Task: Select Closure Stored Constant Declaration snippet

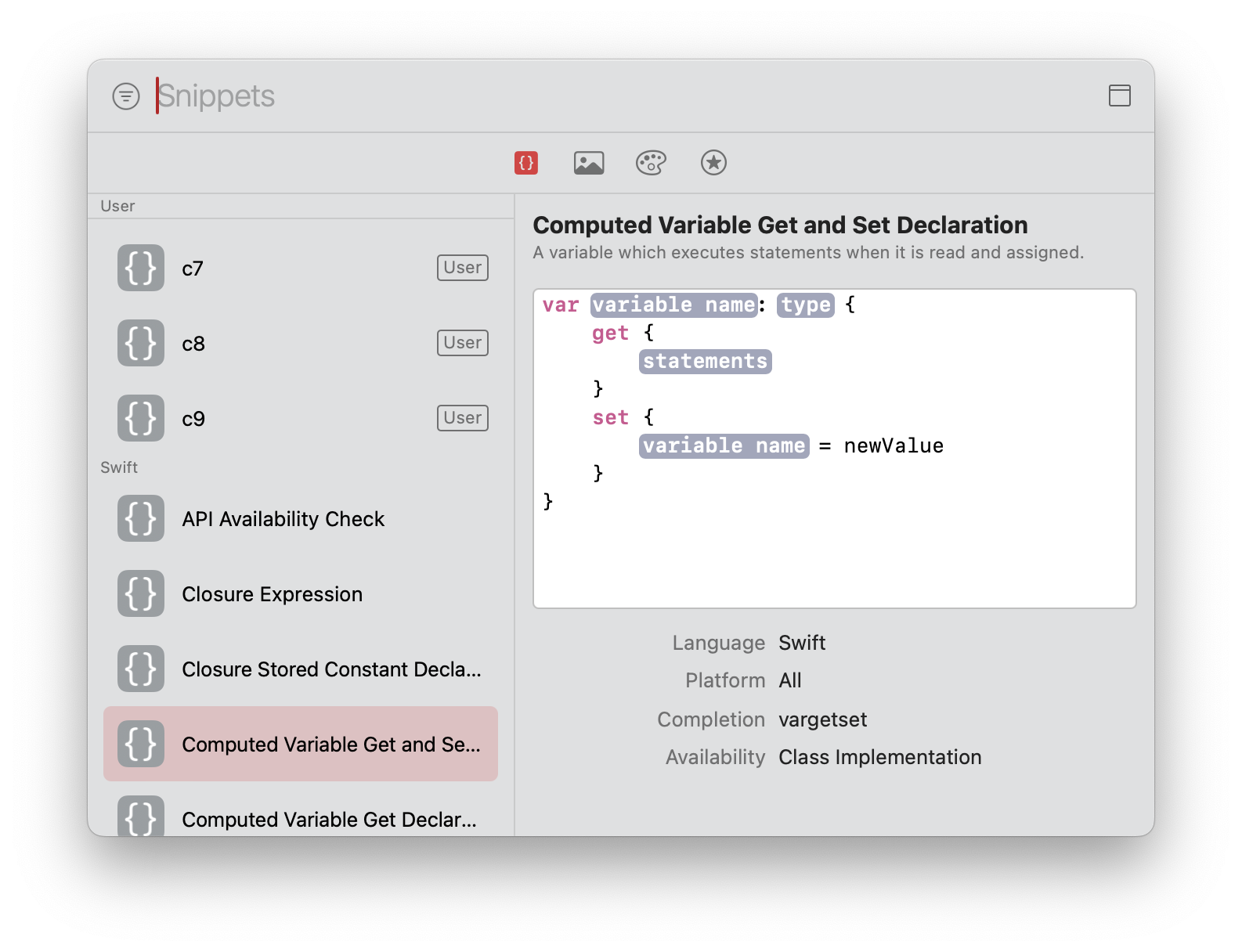Action: [301, 669]
